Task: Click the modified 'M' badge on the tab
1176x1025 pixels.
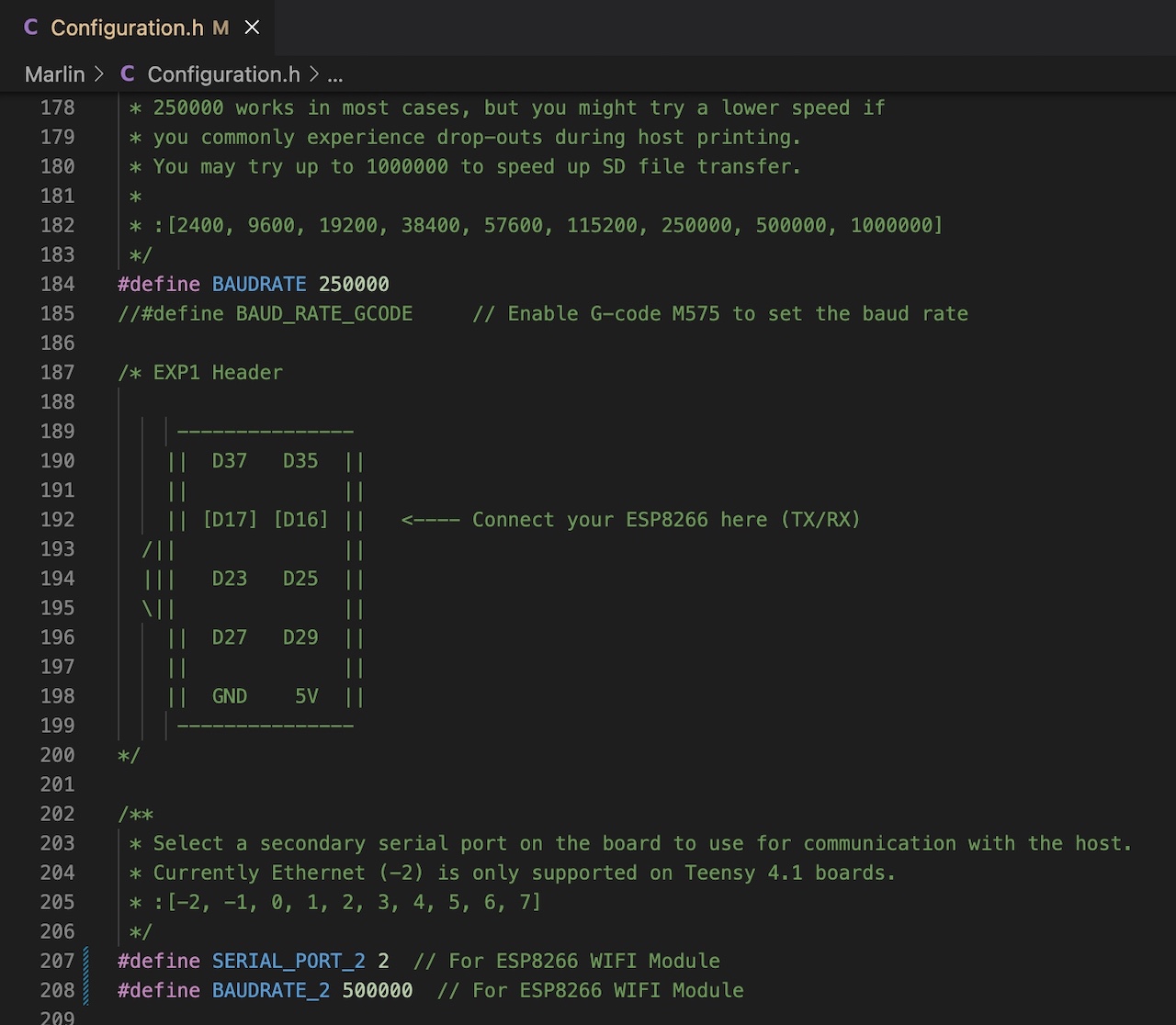Action: [220, 28]
